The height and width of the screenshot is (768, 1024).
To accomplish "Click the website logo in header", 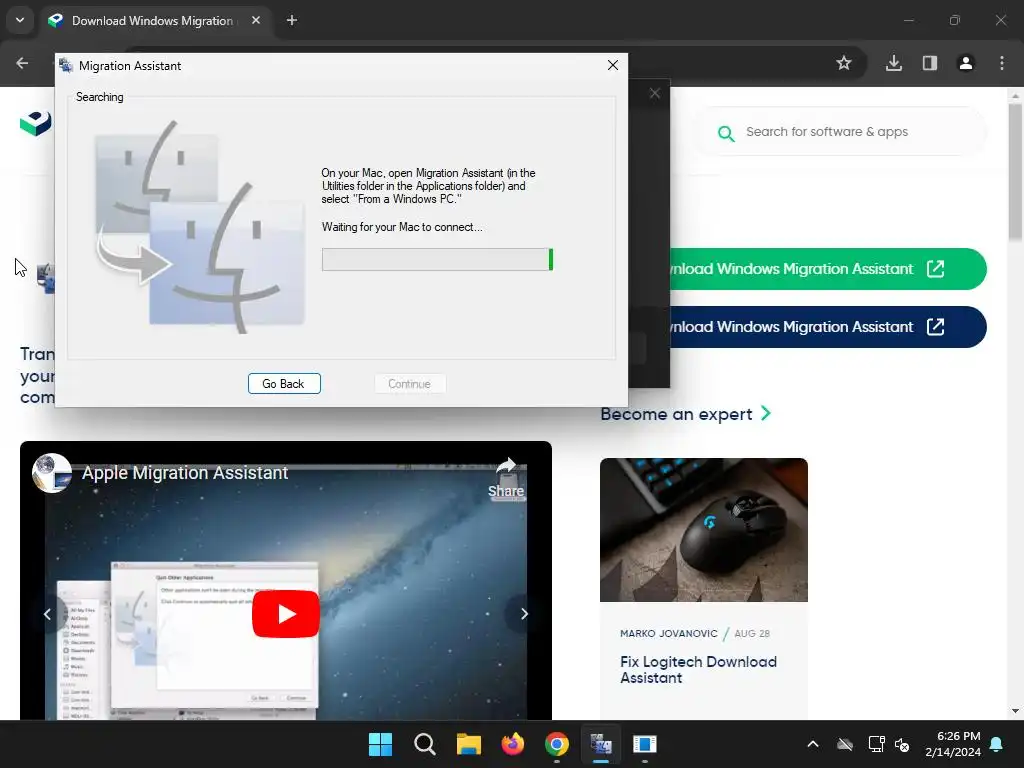I will [x=36, y=123].
